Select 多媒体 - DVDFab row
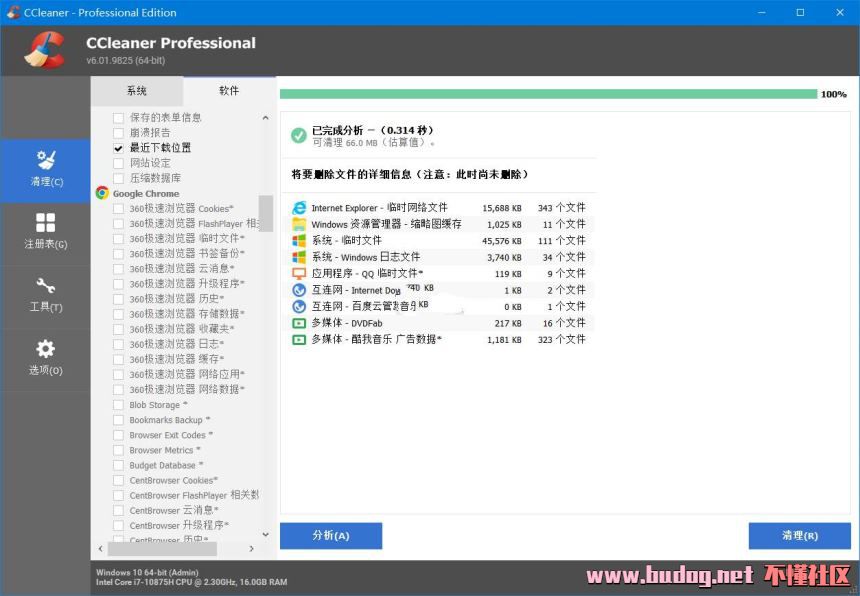 (x=439, y=323)
